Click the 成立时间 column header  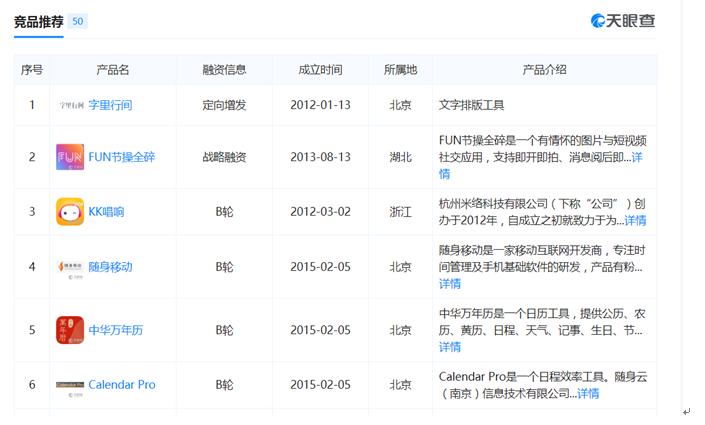click(x=320, y=70)
